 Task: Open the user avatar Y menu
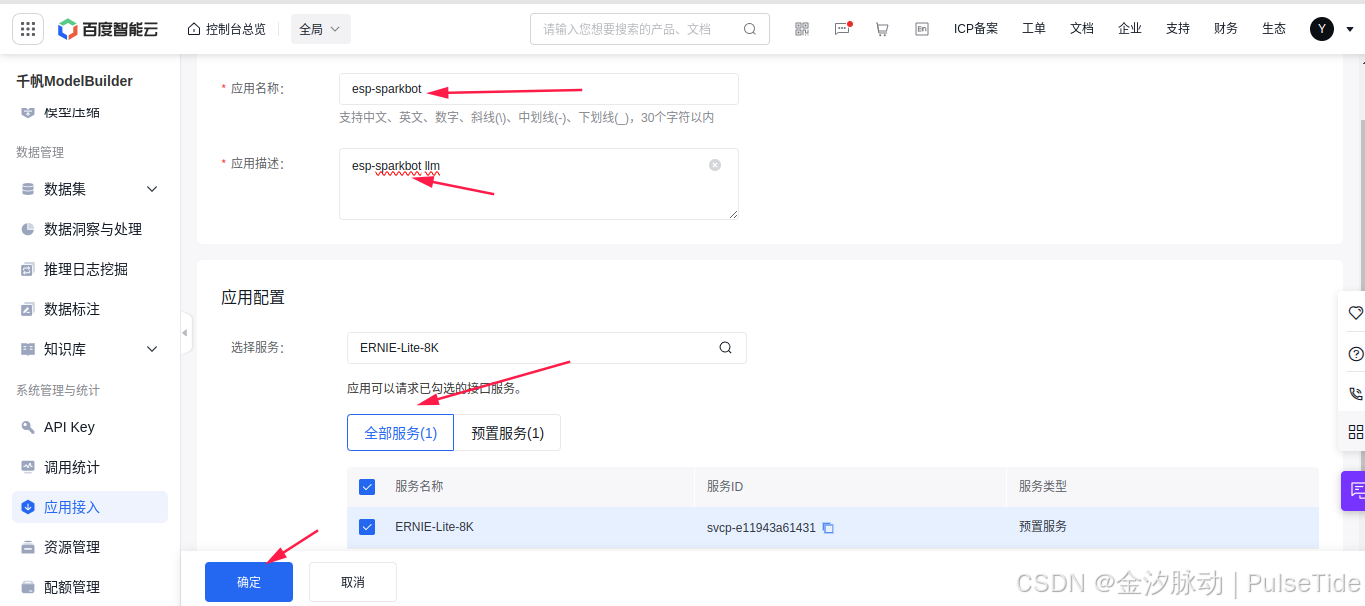pos(1322,29)
